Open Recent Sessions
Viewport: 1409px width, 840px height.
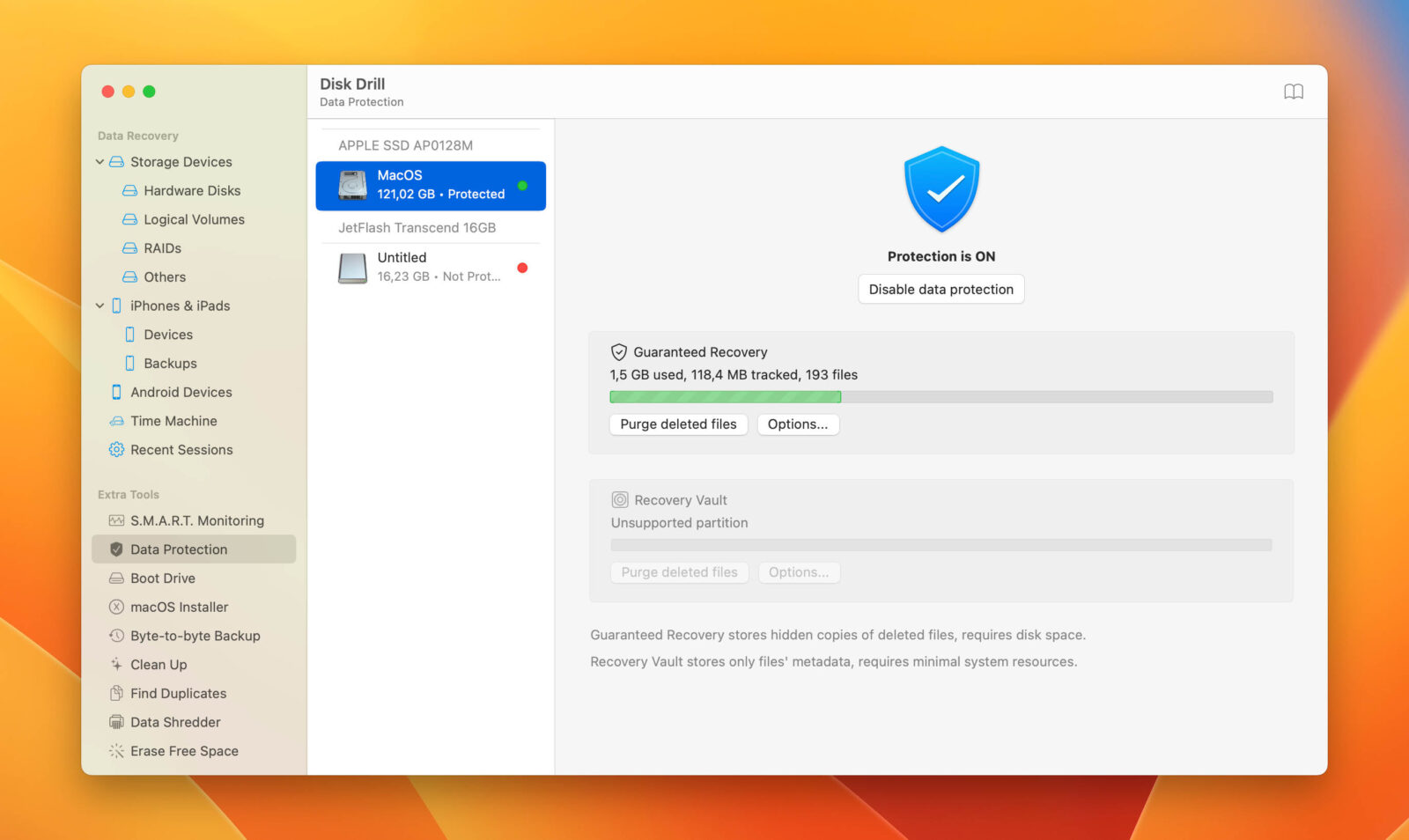181,450
